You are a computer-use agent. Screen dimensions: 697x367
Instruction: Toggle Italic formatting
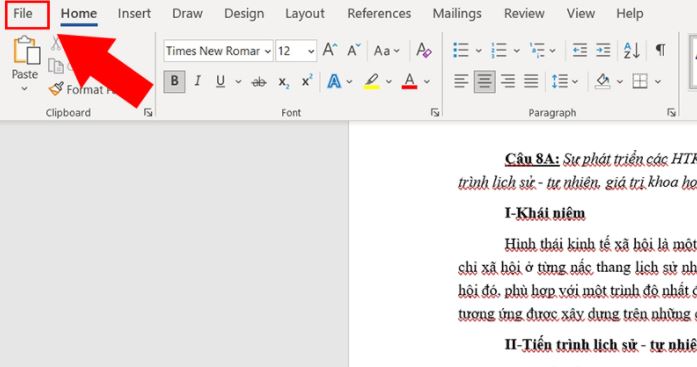(x=197, y=81)
